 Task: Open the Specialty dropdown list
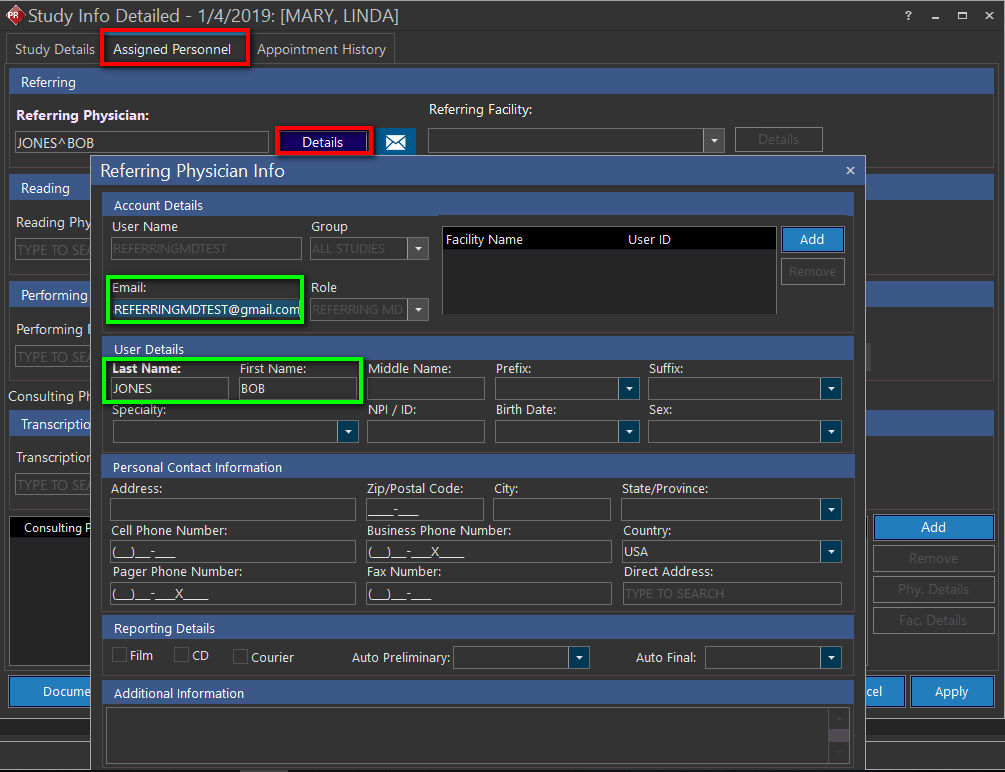point(347,431)
